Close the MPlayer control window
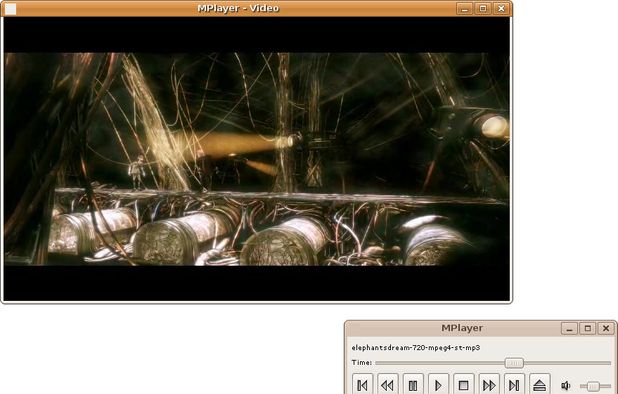 pos(606,328)
